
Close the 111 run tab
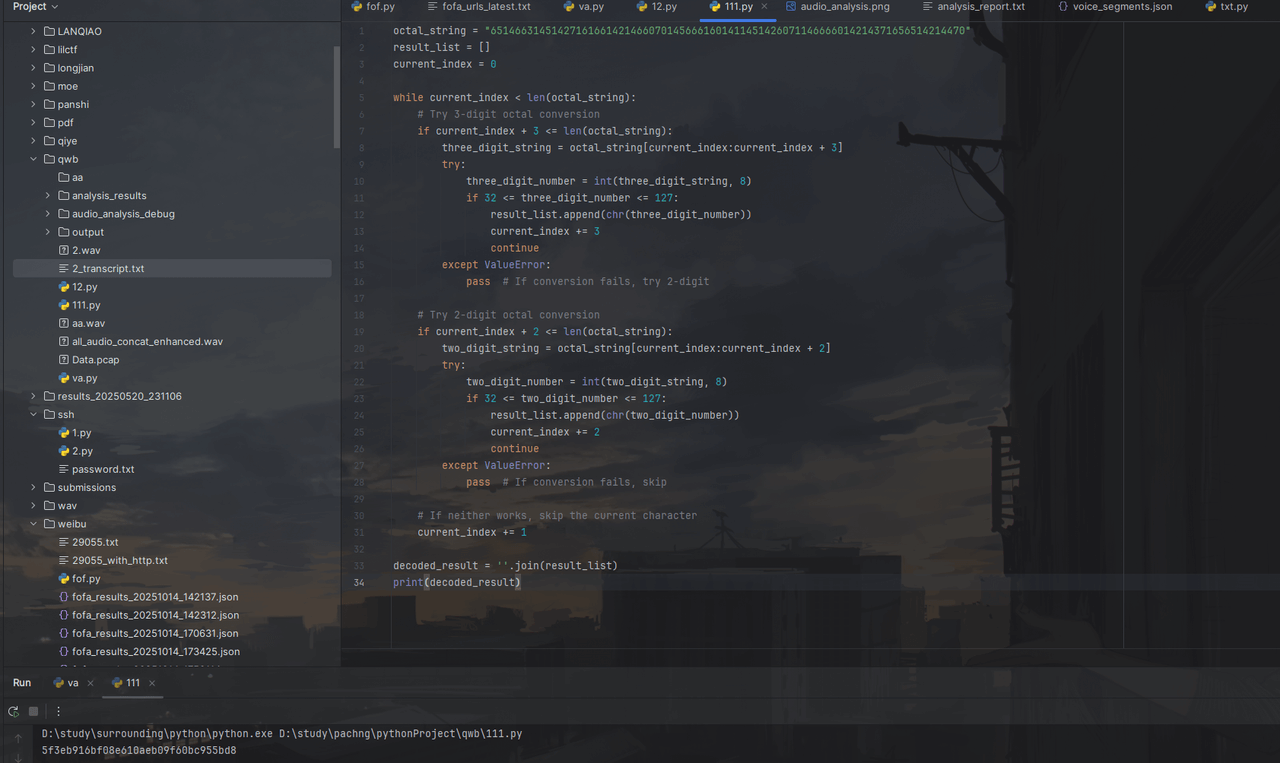tap(152, 683)
